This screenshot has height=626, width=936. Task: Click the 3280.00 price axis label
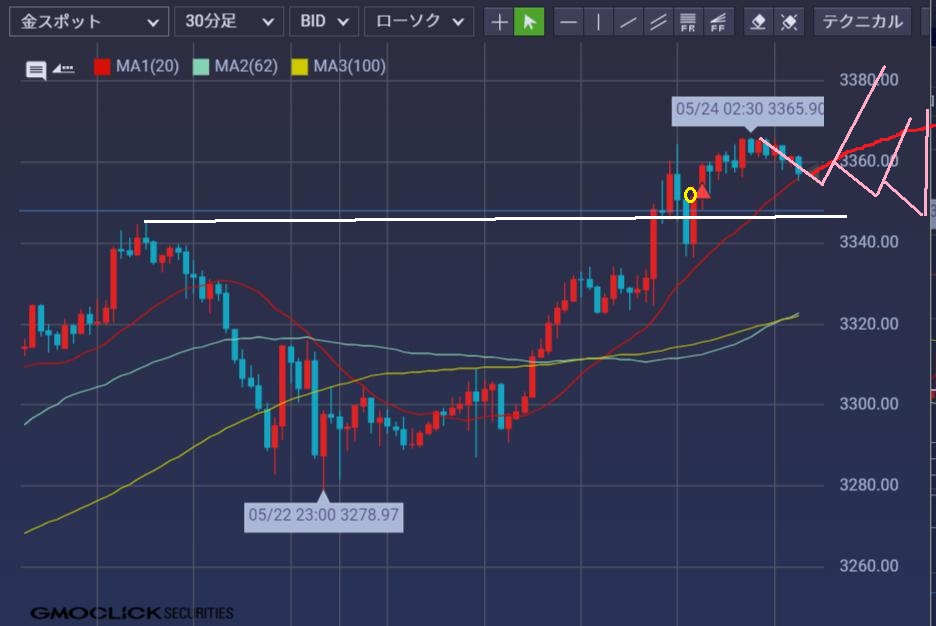point(869,485)
